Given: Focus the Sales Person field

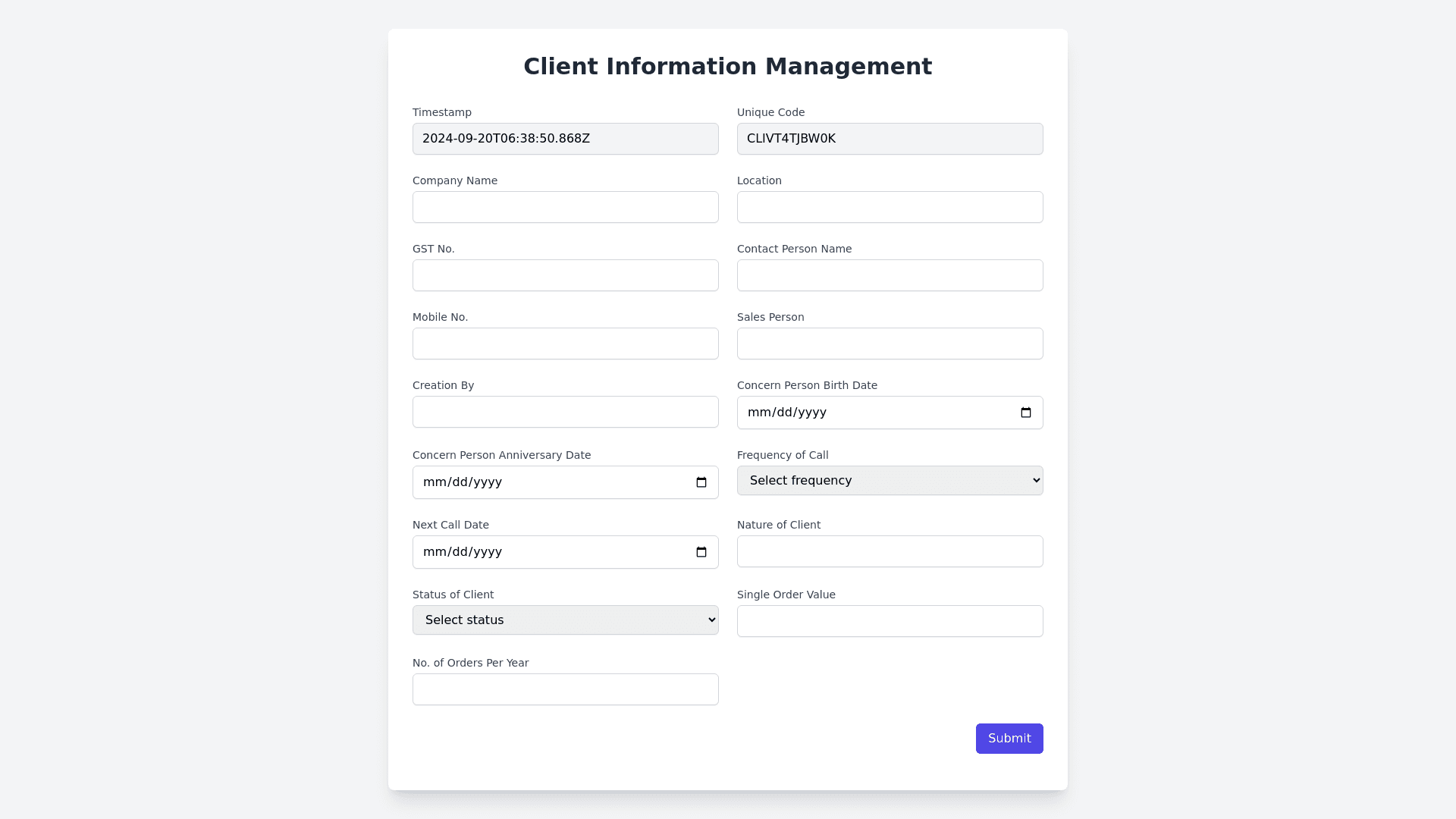Looking at the screenshot, I should pos(890,344).
